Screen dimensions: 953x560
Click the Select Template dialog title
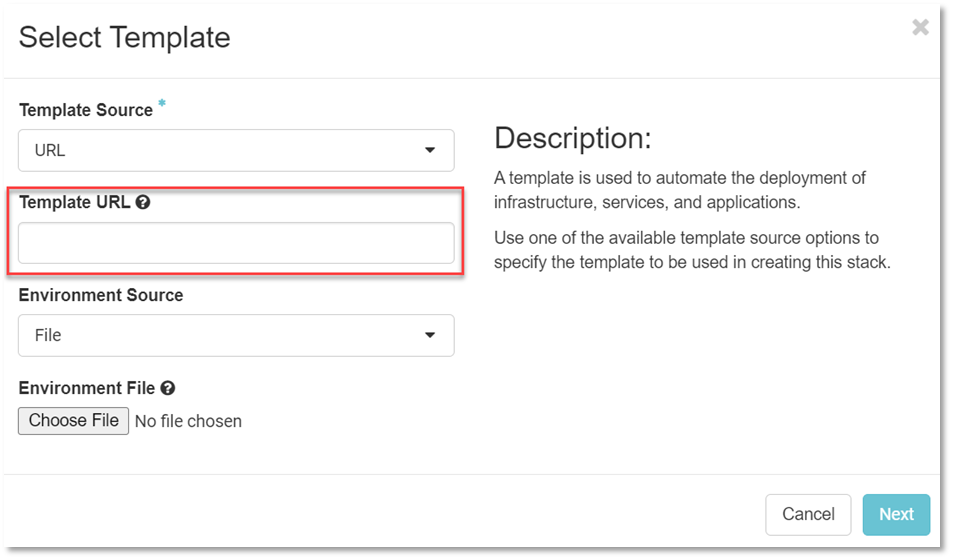tap(125, 38)
